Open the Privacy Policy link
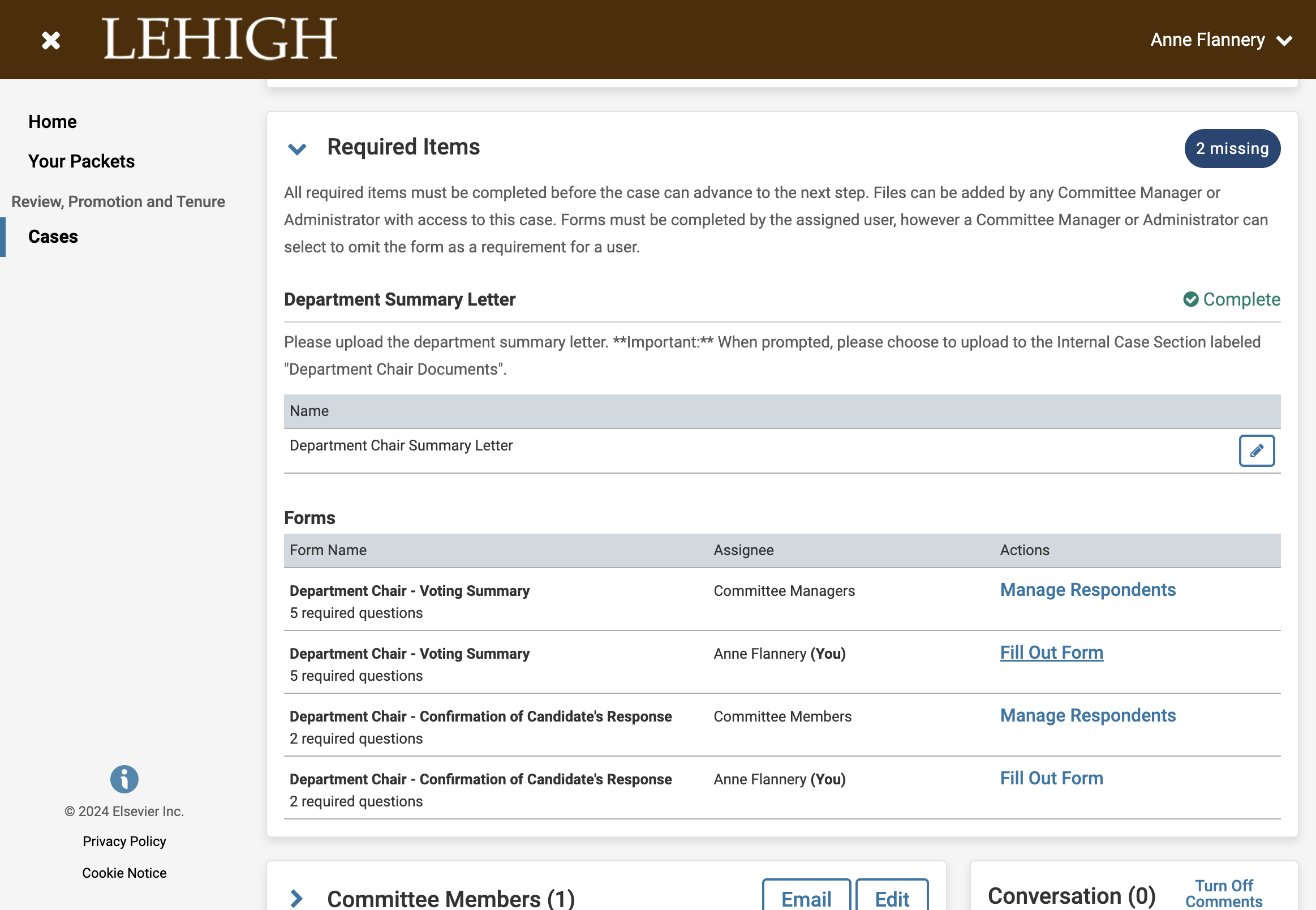 click(x=124, y=841)
